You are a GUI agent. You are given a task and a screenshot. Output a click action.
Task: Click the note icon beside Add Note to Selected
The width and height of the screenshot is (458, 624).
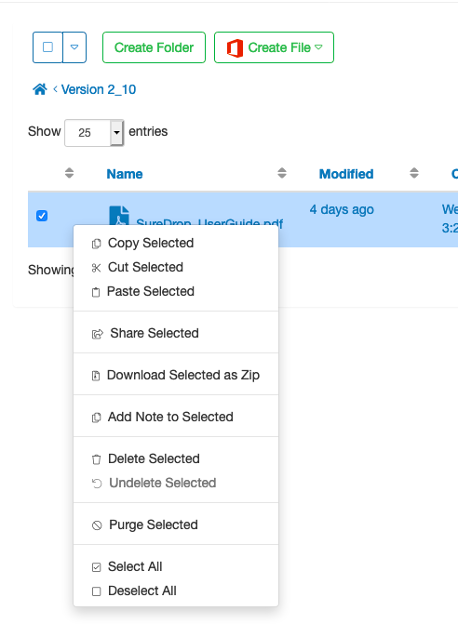[x=96, y=417]
